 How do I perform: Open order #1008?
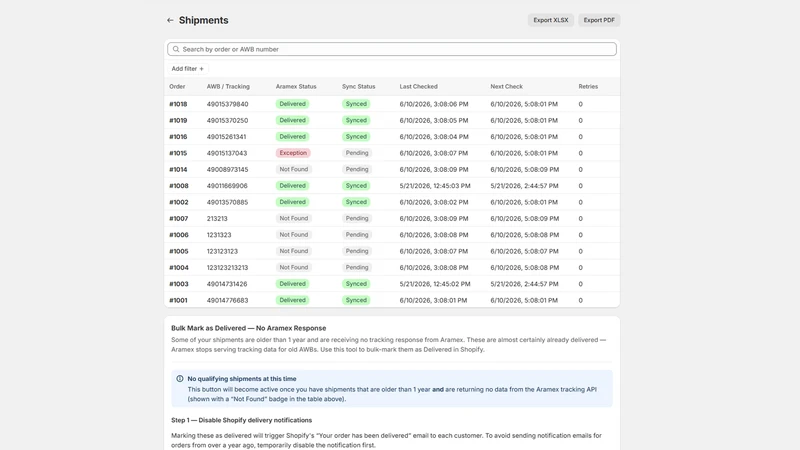point(179,186)
